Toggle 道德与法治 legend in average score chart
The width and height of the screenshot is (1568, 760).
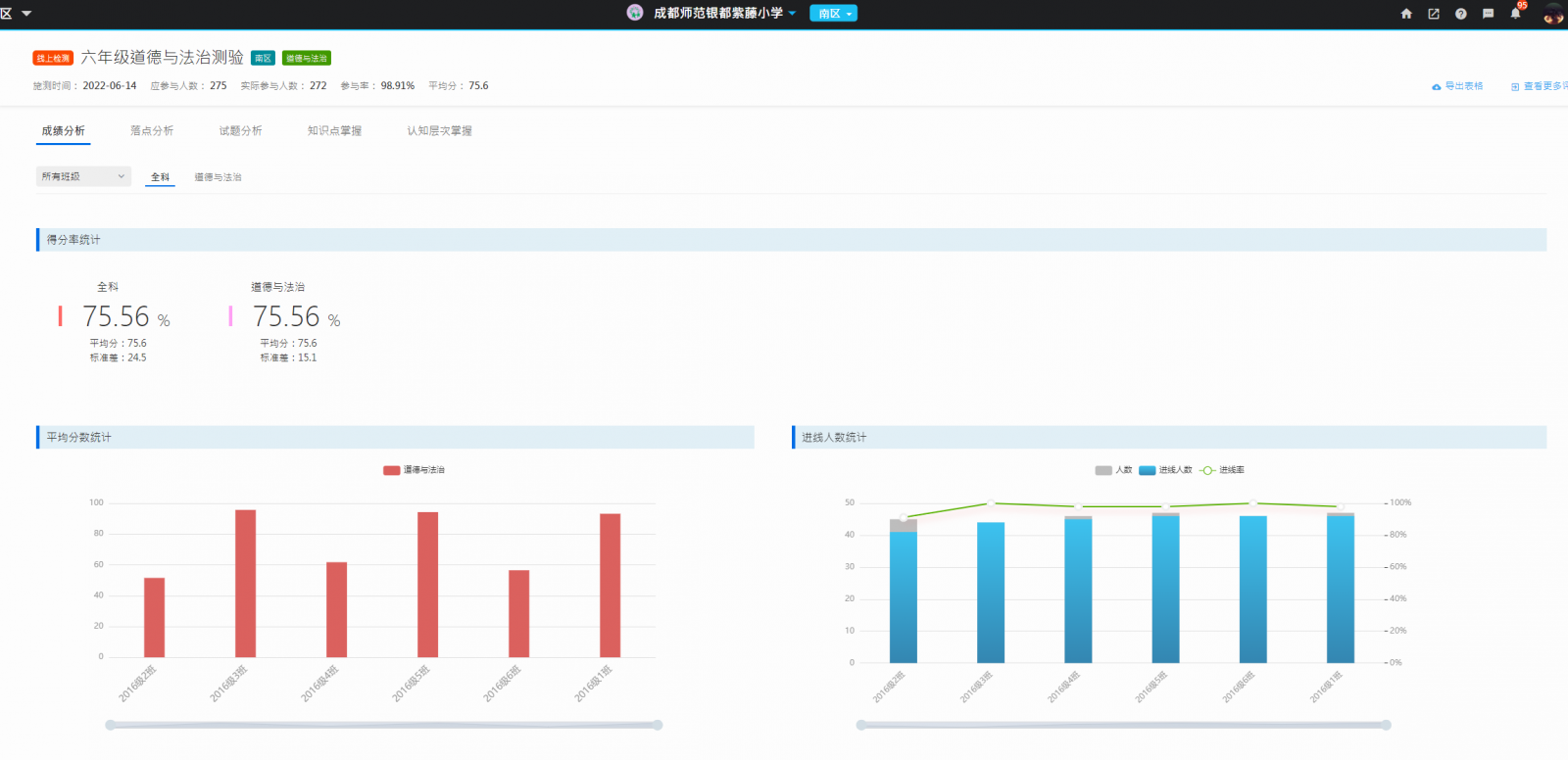coord(414,470)
